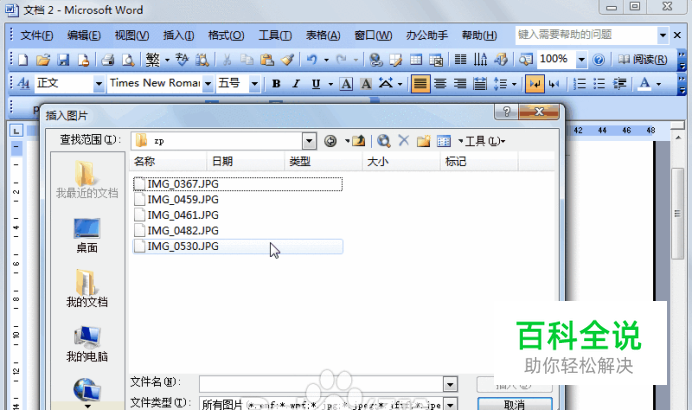The image size is (692, 410).
Task: Create a new folder in the dialog
Action: (423, 141)
